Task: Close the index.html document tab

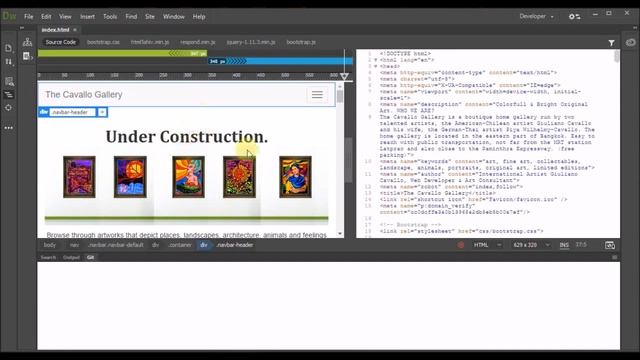Action: 75,30
